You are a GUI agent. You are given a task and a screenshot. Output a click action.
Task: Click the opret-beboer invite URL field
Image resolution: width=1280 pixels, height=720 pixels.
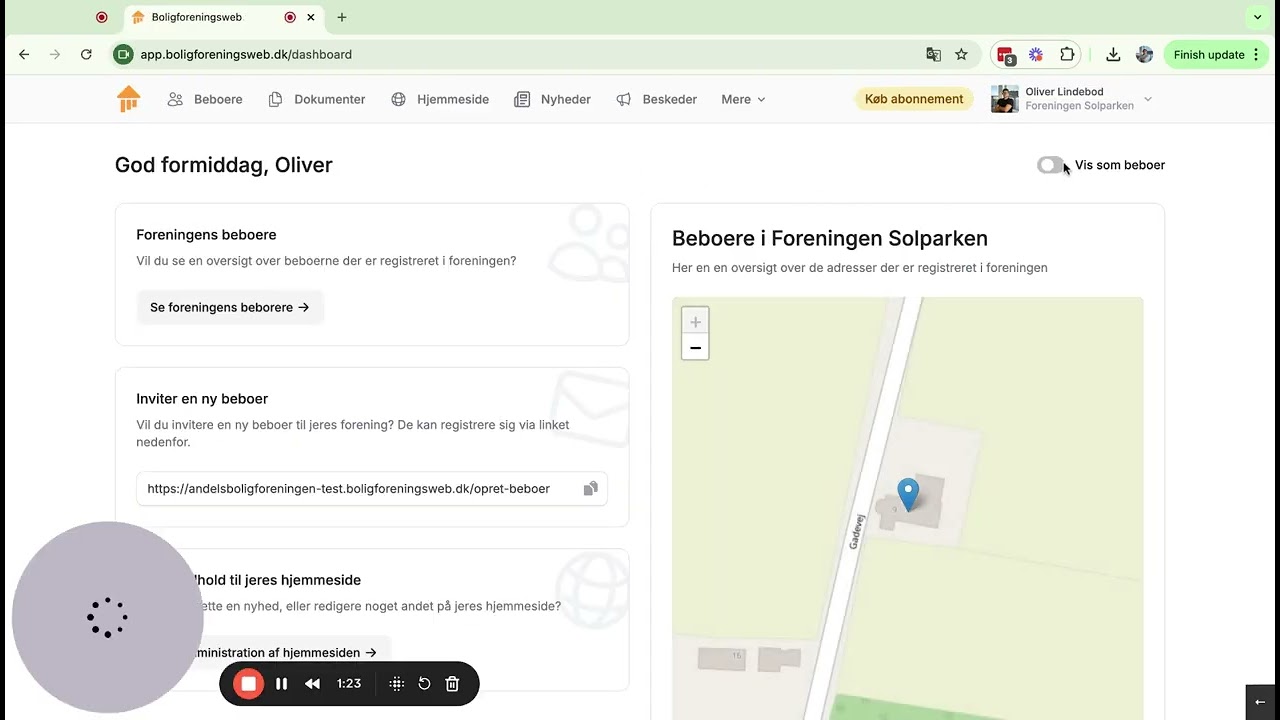click(372, 489)
